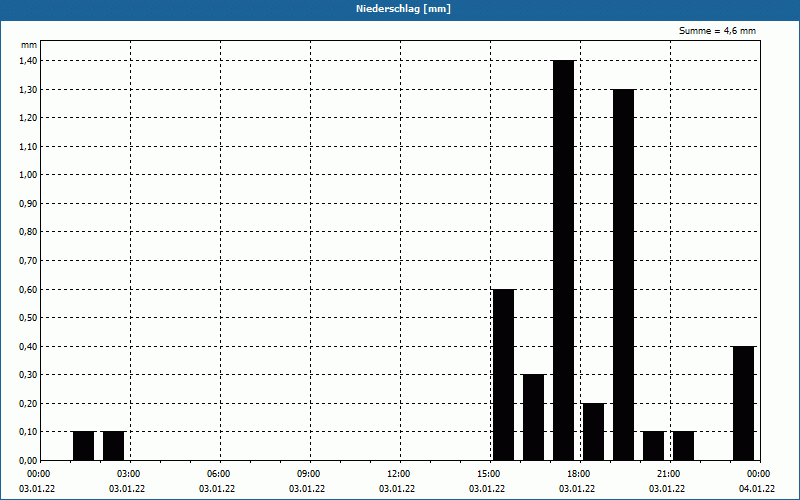Click the 'mm' unit label above the y-axis
This screenshot has width=800, height=500.
tap(29, 45)
